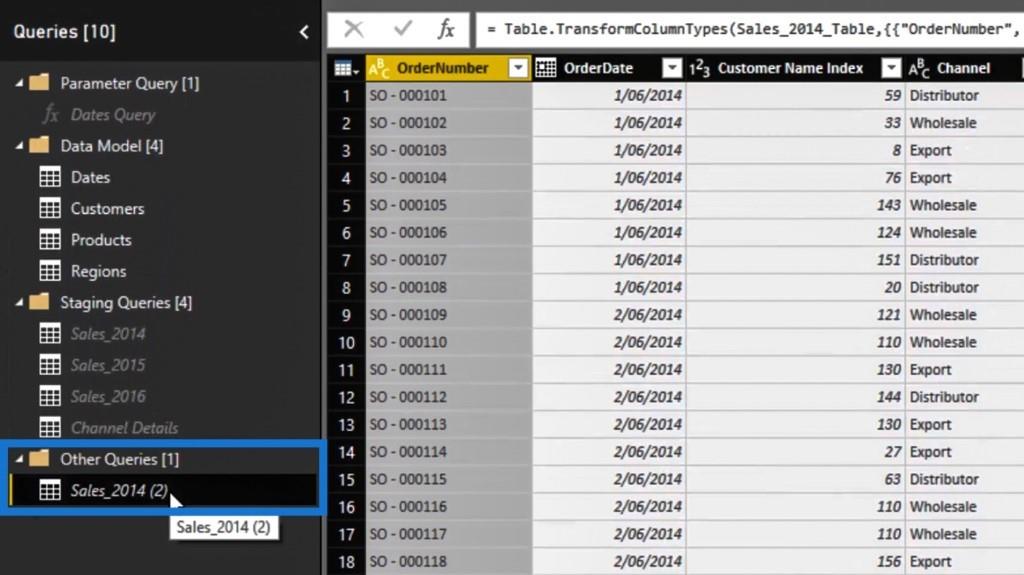This screenshot has width=1024, height=575.
Task: Select the Dates query
Action: pyautogui.click(x=90, y=177)
